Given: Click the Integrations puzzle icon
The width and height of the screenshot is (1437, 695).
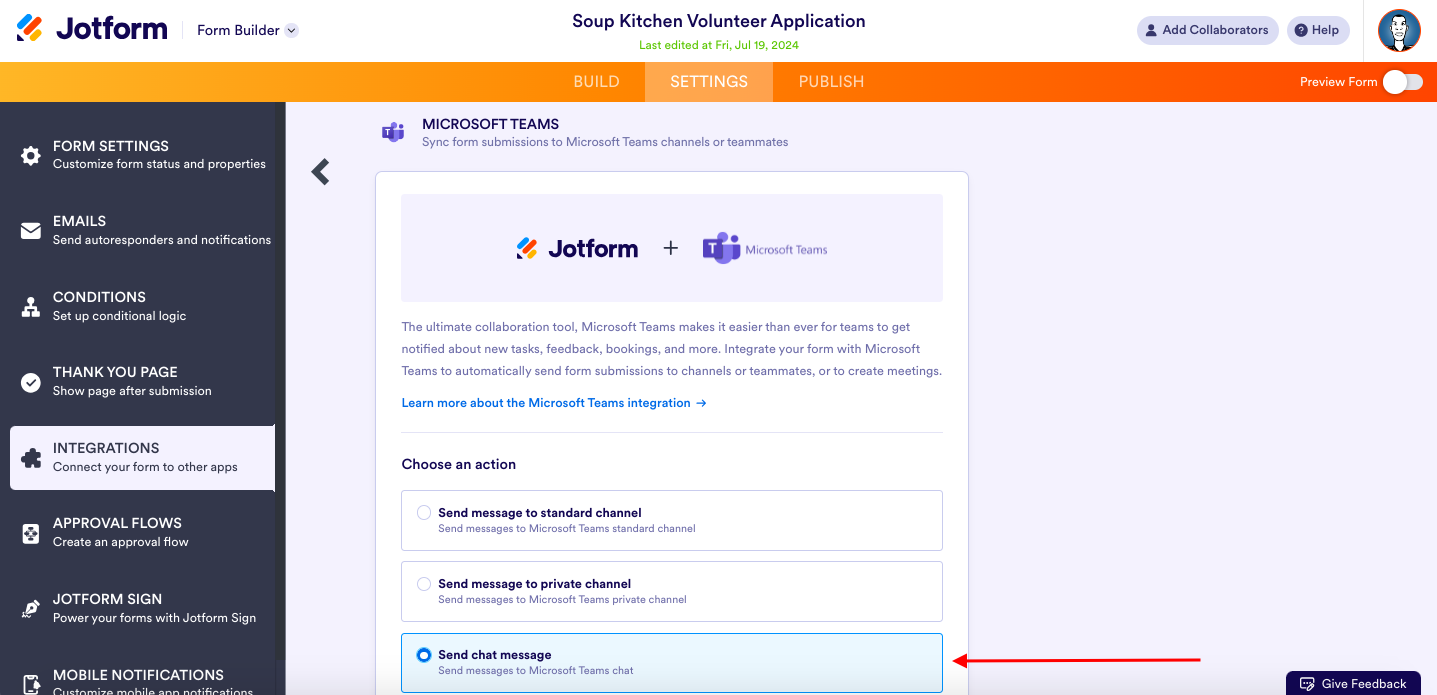Looking at the screenshot, I should [x=31, y=458].
